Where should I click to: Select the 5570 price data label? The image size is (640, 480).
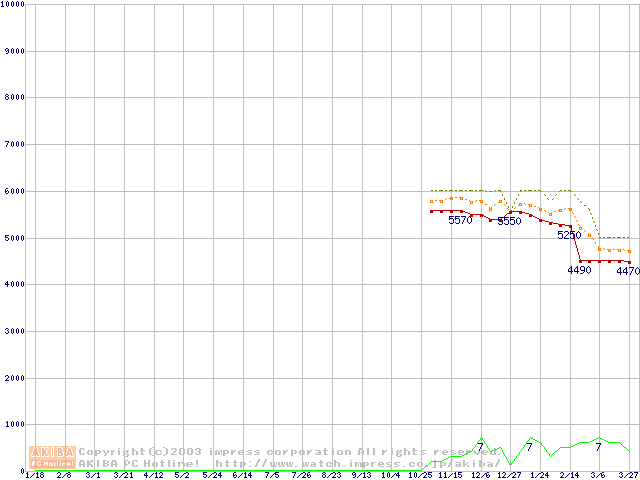click(x=460, y=220)
